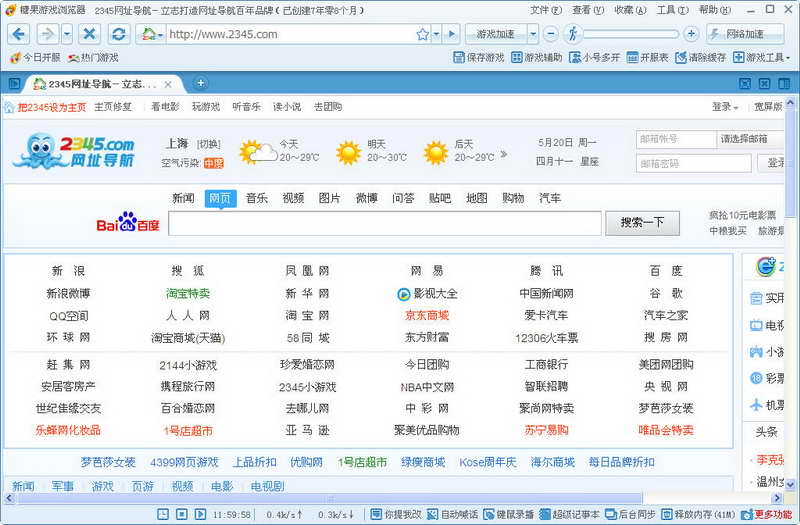The width and height of the screenshot is (800, 525).
Task: Open 小号多开 multi-account tool
Action: (594, 58)
